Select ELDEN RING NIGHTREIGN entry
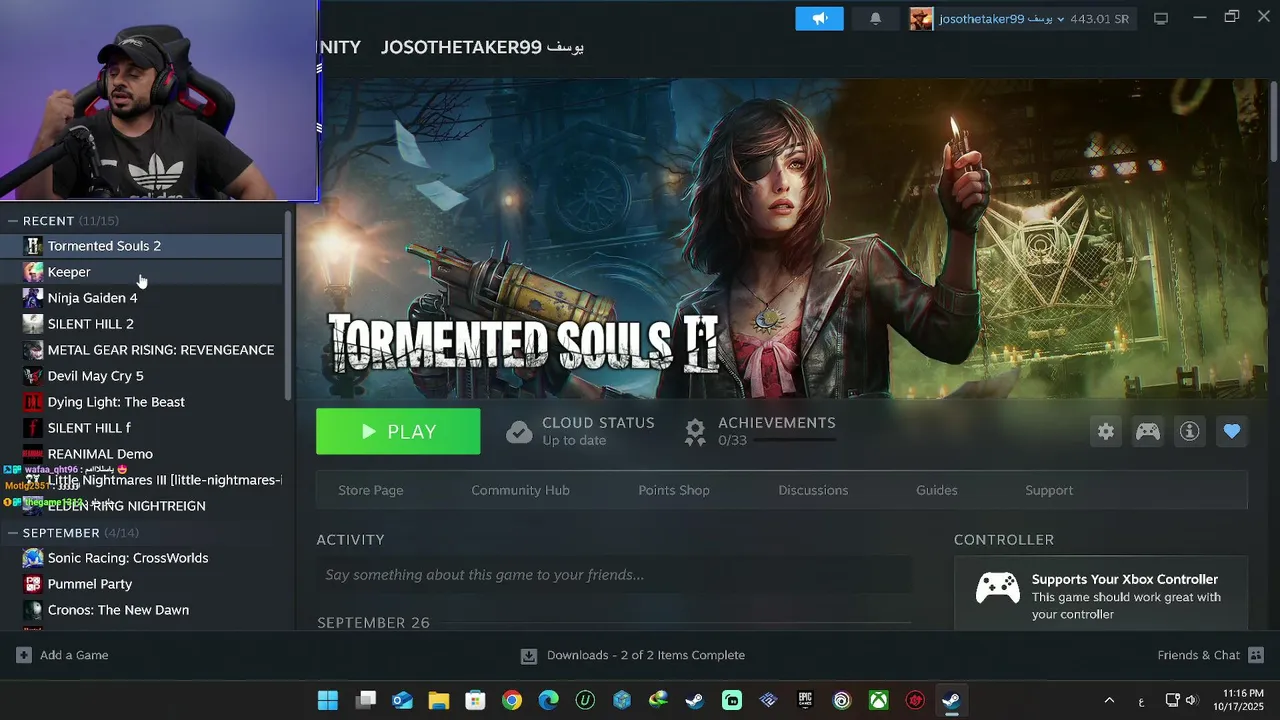The height and width of the screenshot is (720, 1280). pos(141,506)
